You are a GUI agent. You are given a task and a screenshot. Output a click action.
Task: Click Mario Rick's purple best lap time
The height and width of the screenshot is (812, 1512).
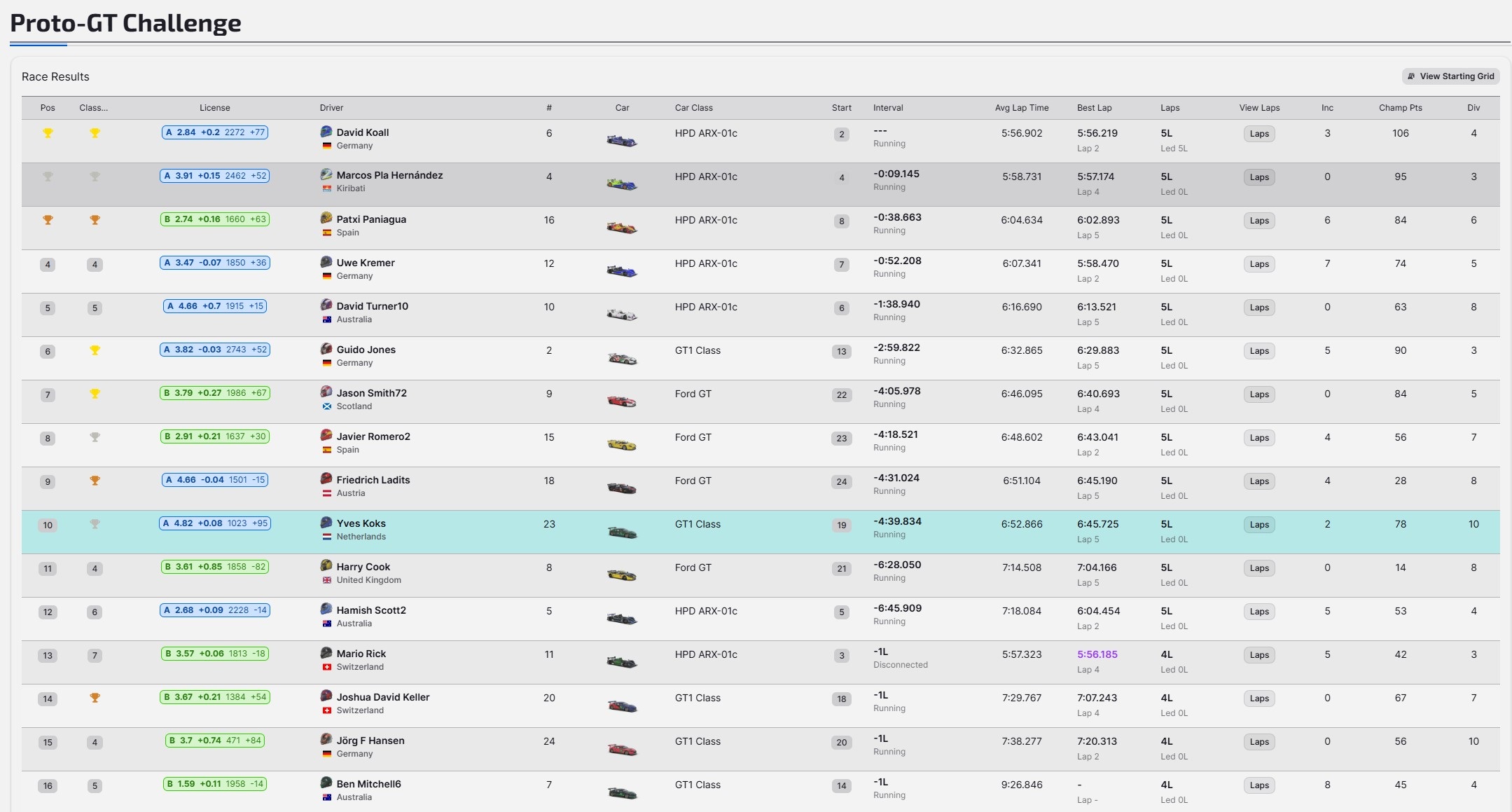pyautogui.click(x=1096, y=654)
